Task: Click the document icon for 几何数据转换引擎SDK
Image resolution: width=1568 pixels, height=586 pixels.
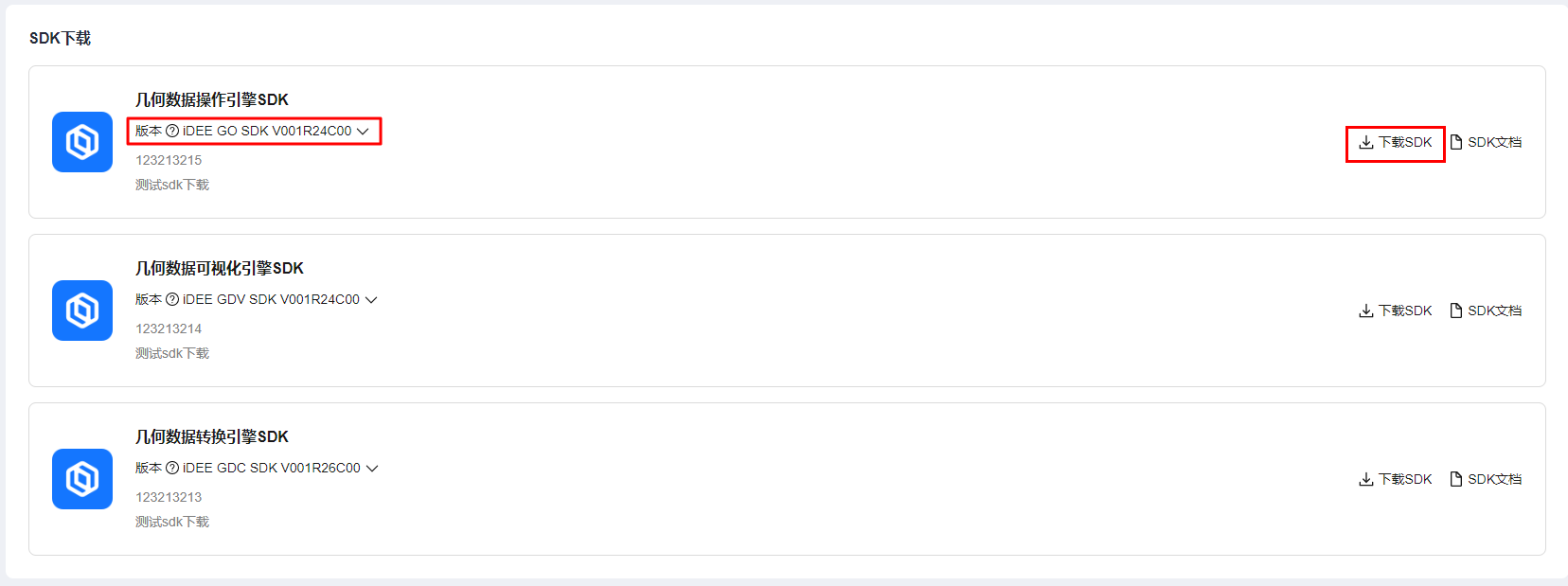Action: tap(1456, 479)
